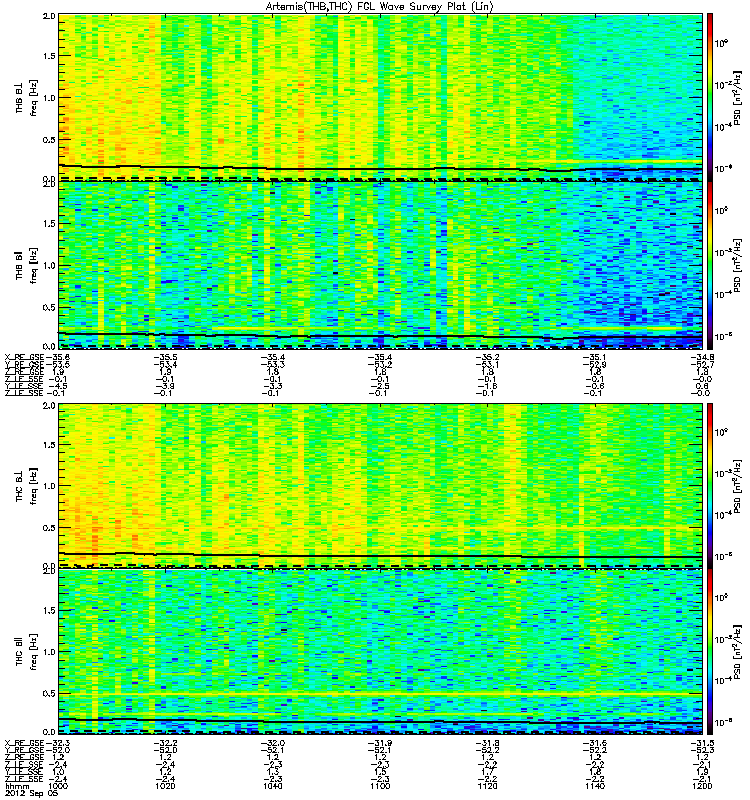Click the '1.0' frequency tick of the third panel
Image resolution: width=750 pixels, height=800 pixels.
49,486
